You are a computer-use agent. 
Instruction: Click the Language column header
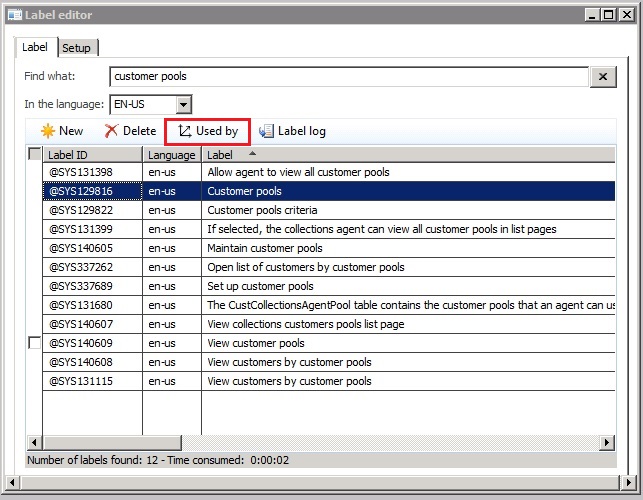pyautogui.click(x=172, y=155)
